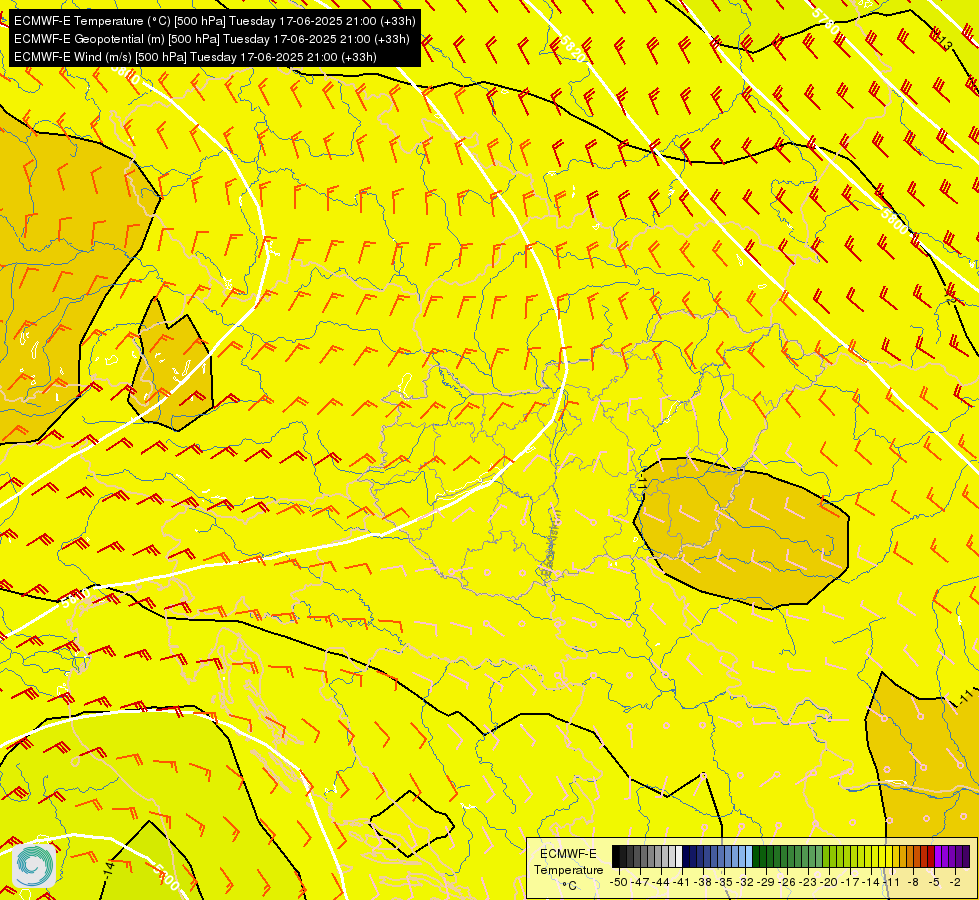Click the -32 value on the legend scale
The image size is (979, 900).
click(x=745, y=883)
